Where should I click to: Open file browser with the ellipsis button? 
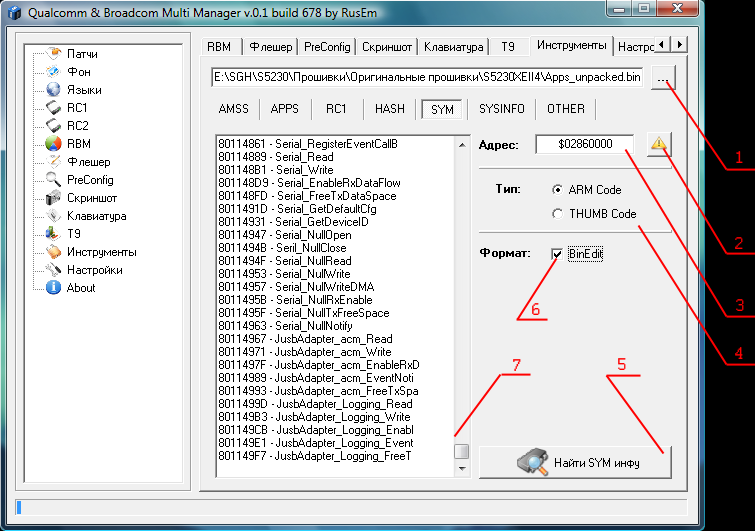(x=665, y=77)
